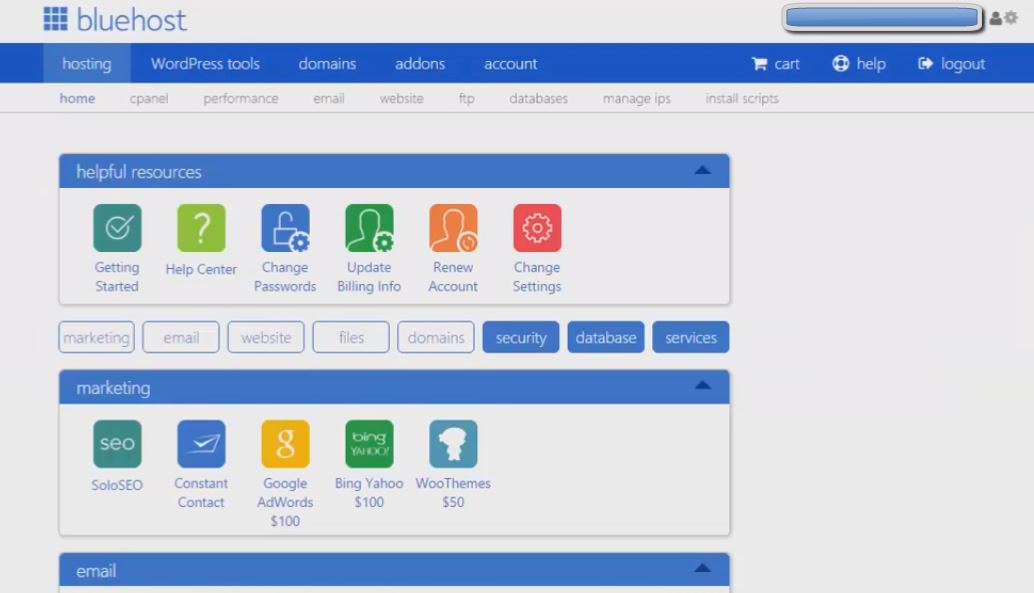Image resolution: width=1034 pixels, height=593 pixels.
Task: Open the email sub-menu link
Action: (328, 98)
